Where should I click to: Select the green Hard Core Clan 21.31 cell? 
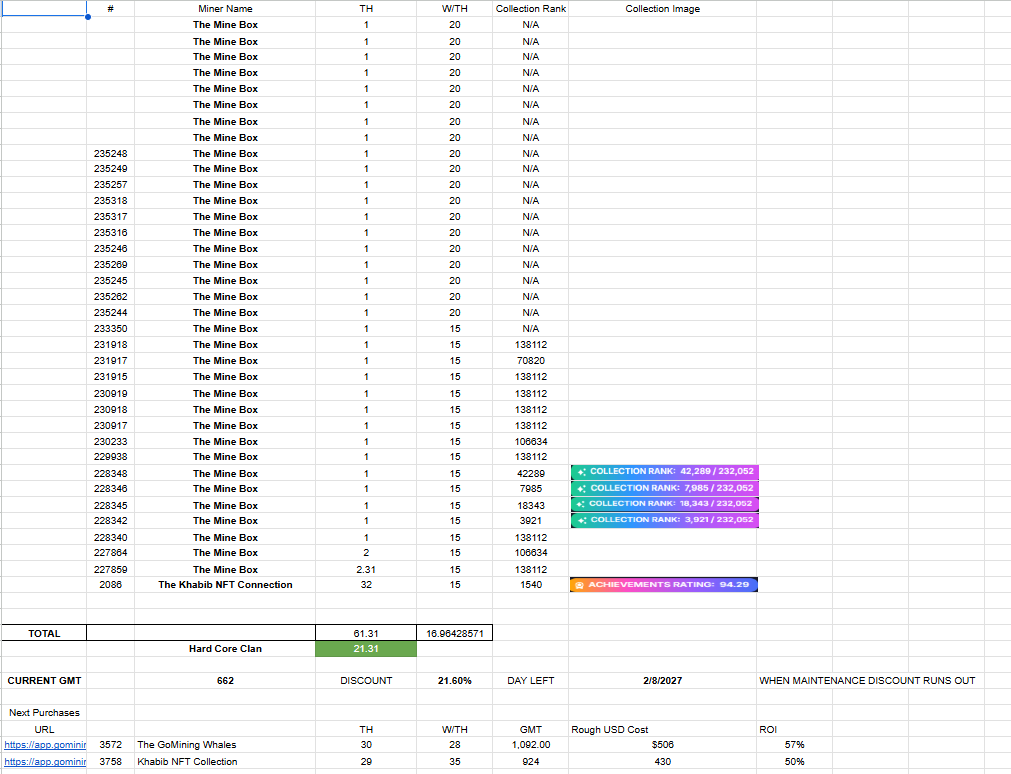pos(366,649)
